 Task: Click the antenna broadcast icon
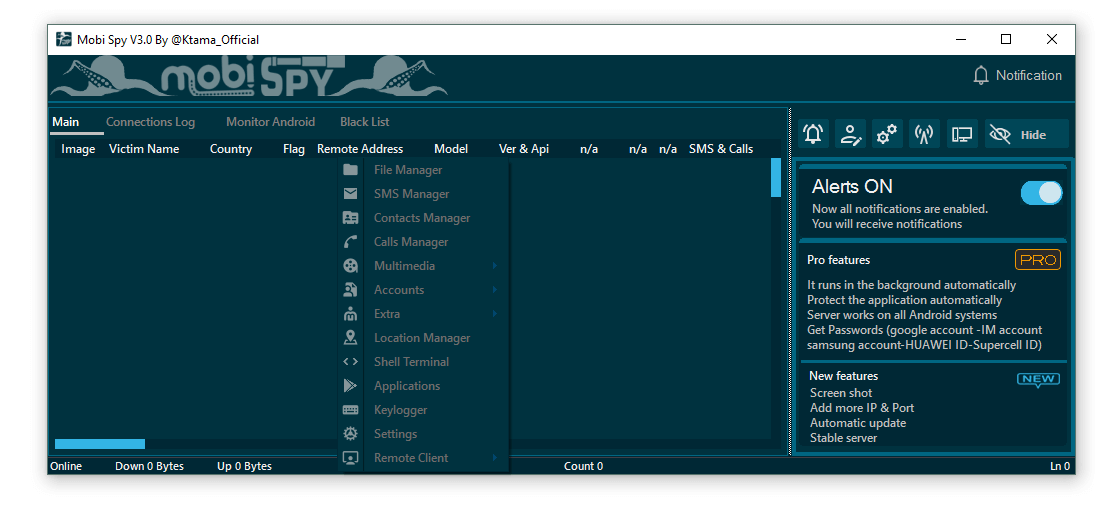[x=924, y=134]
